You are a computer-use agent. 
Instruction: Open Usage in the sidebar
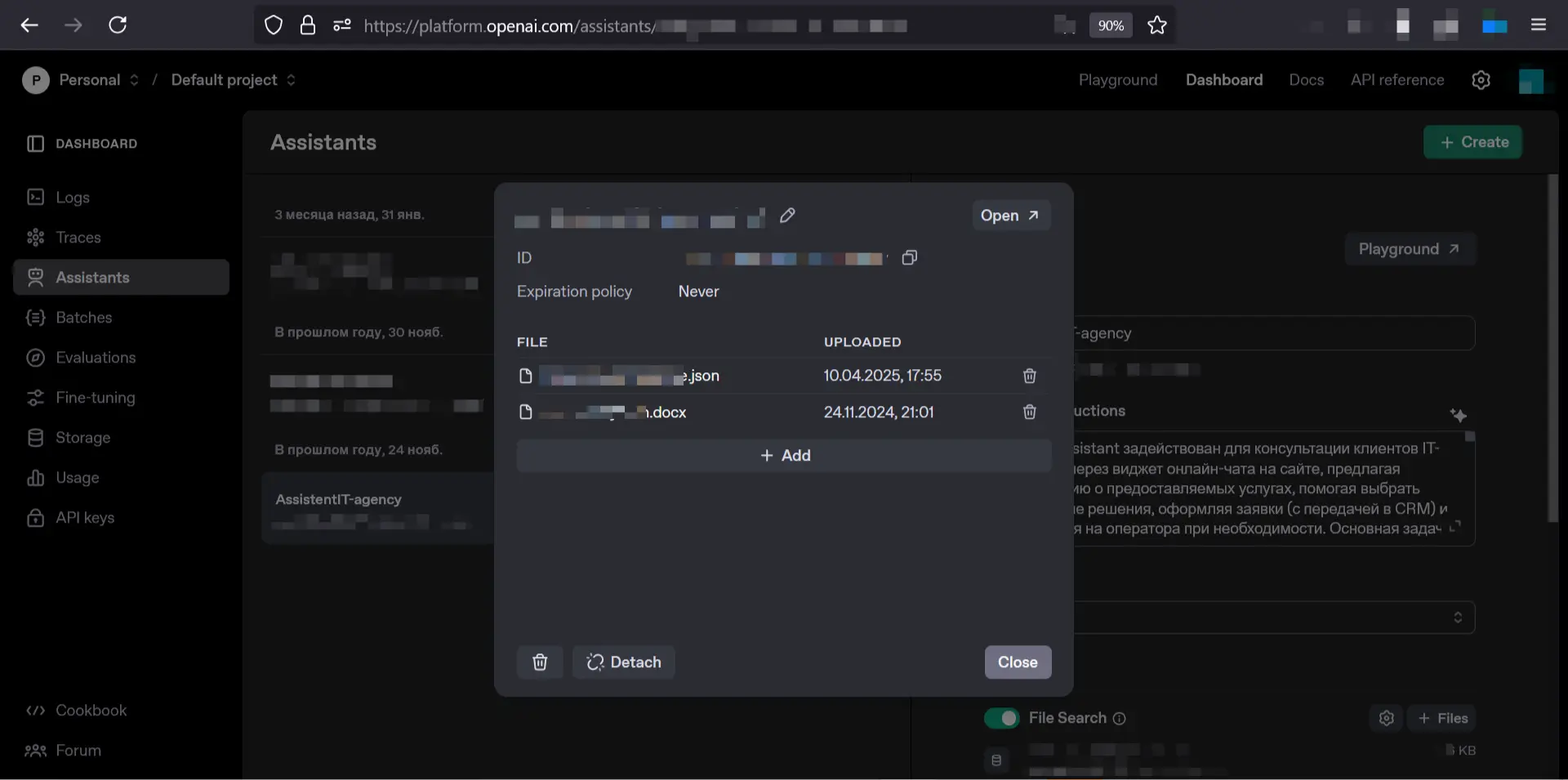tap(121, 478)
